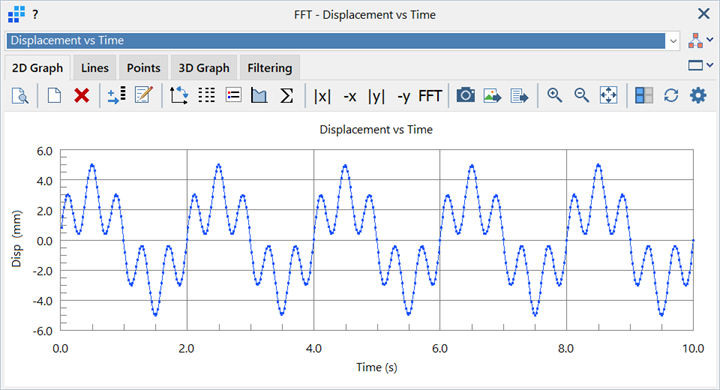Close the FFT window
This screenshot has height=390, width=720.
coord(703,14)
